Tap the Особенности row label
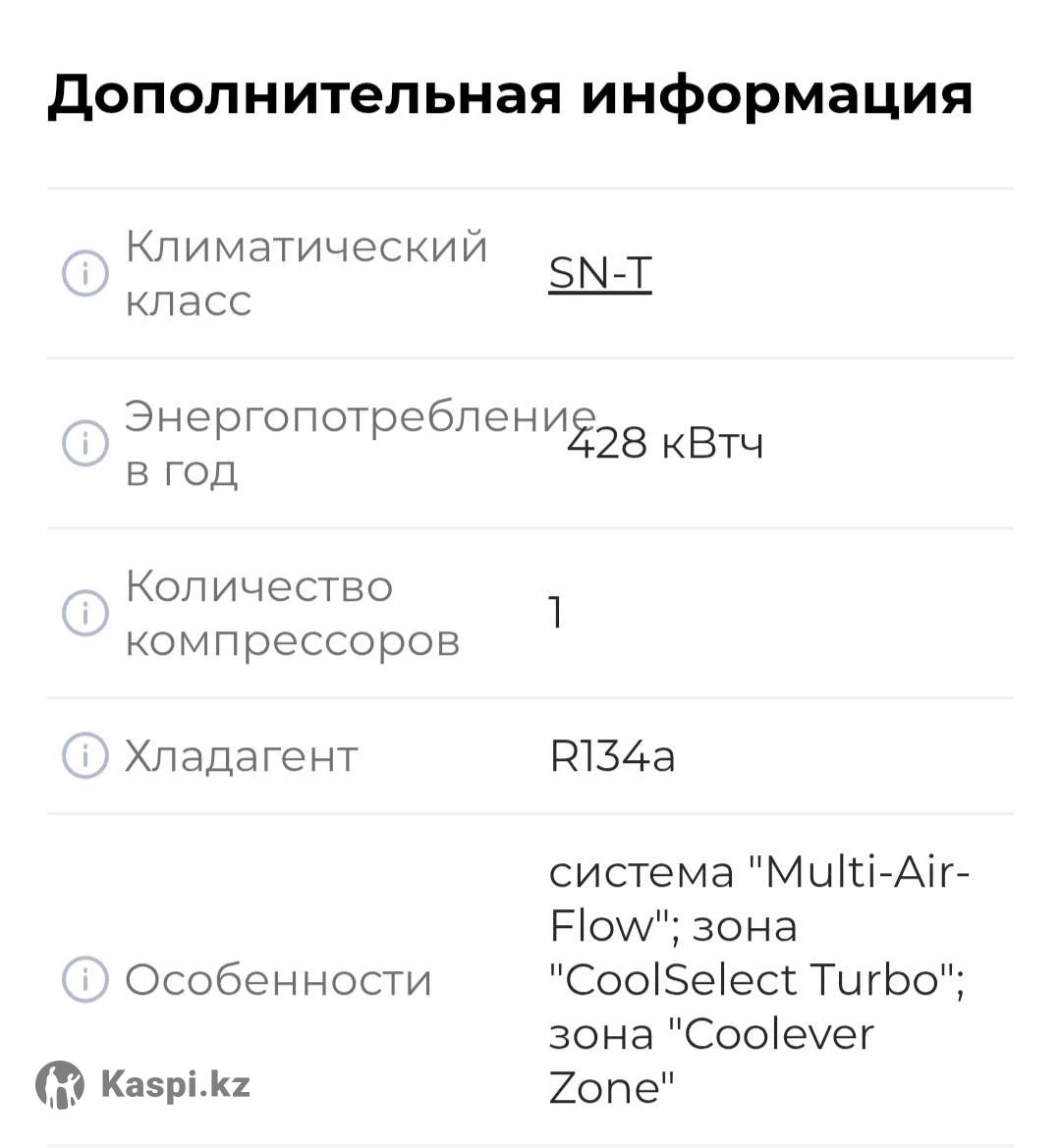This screenshot has height=1148, width=1061. (x=278, y=979)
